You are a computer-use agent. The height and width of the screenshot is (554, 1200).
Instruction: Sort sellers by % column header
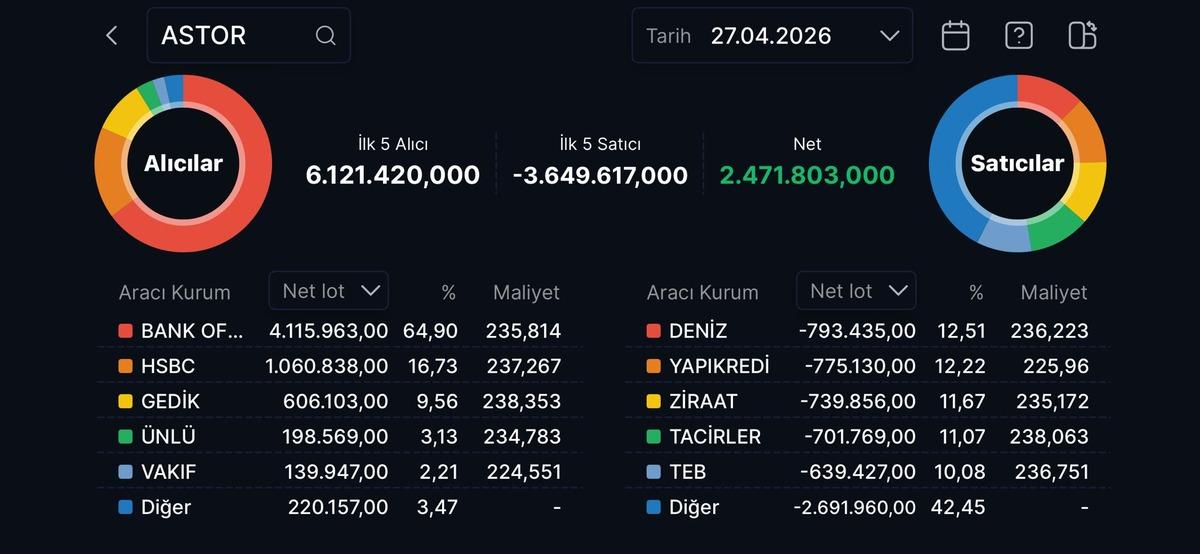point(976,292)
